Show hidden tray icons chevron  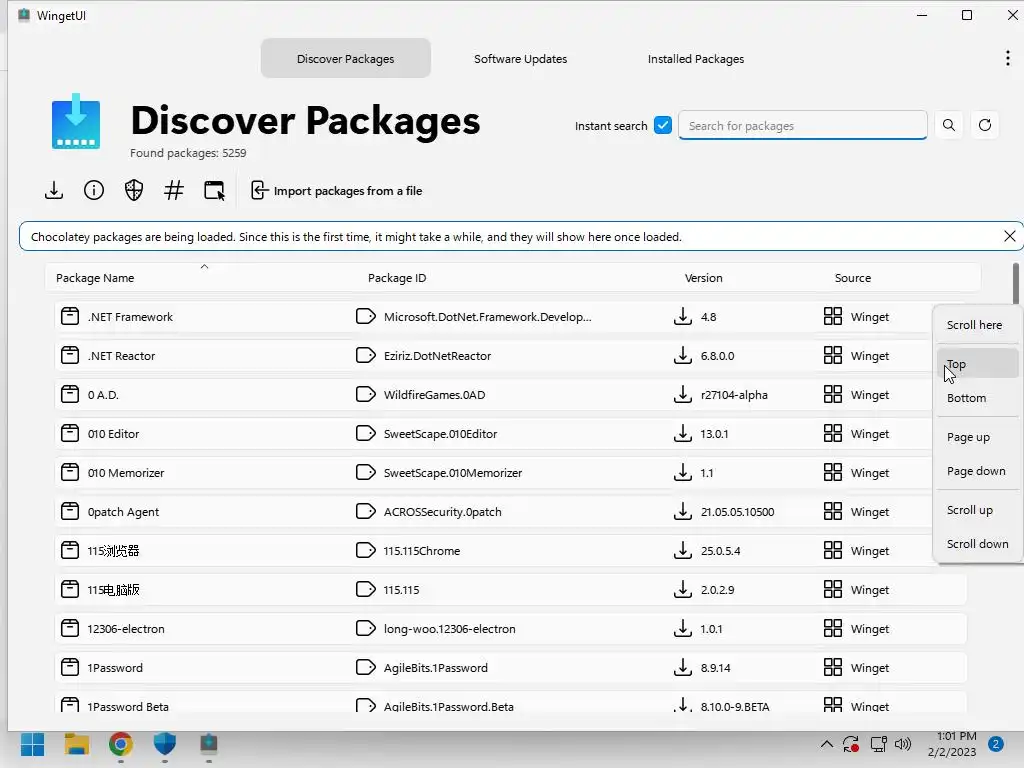point(826,744)
